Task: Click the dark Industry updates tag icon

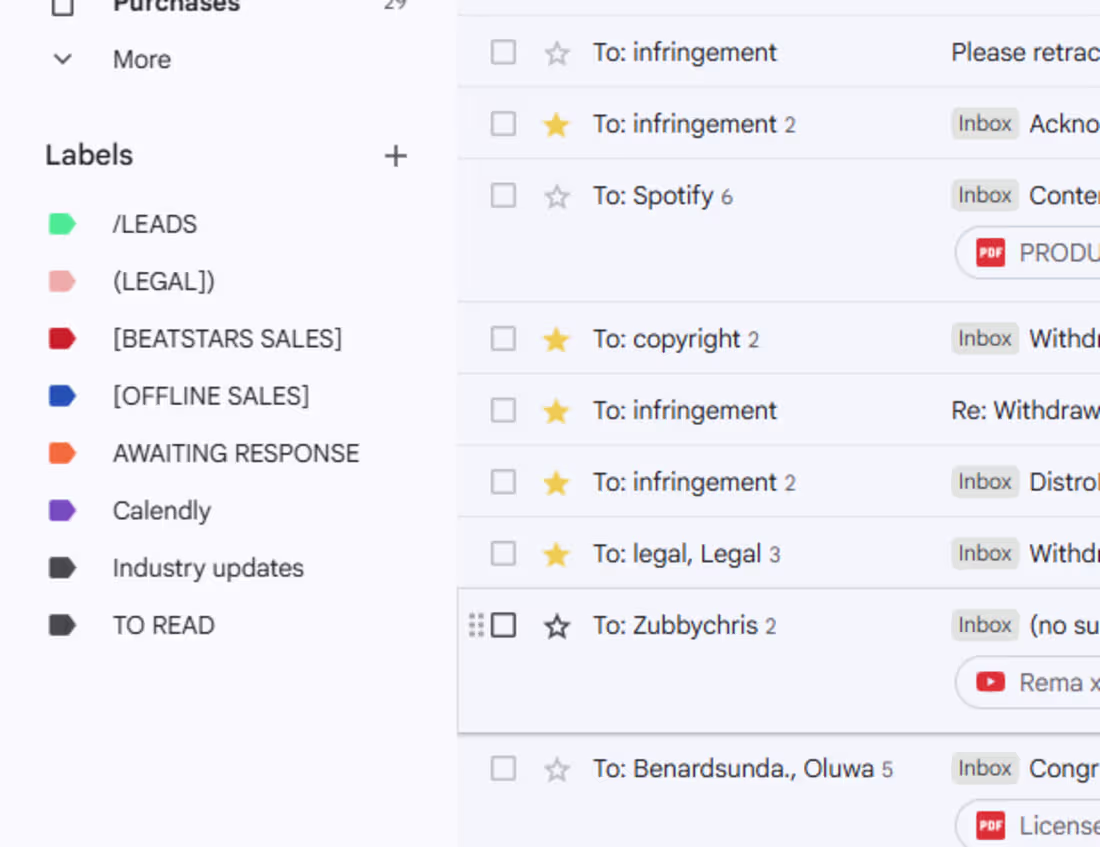Action: 62,568
